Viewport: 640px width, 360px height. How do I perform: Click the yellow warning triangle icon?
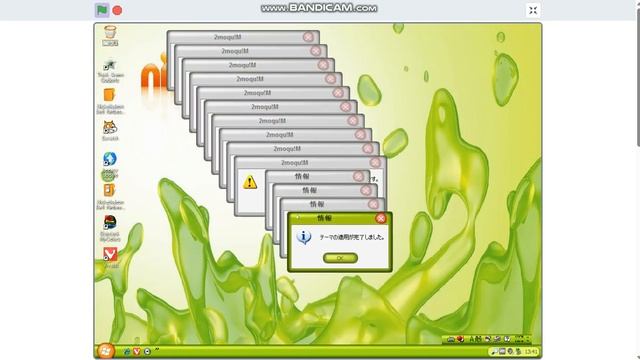[x=250, y=182]
